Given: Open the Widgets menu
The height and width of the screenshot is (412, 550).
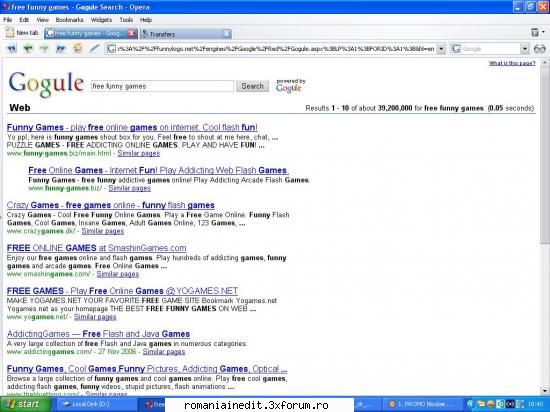Looking at the screenshot, I should 101,20.
